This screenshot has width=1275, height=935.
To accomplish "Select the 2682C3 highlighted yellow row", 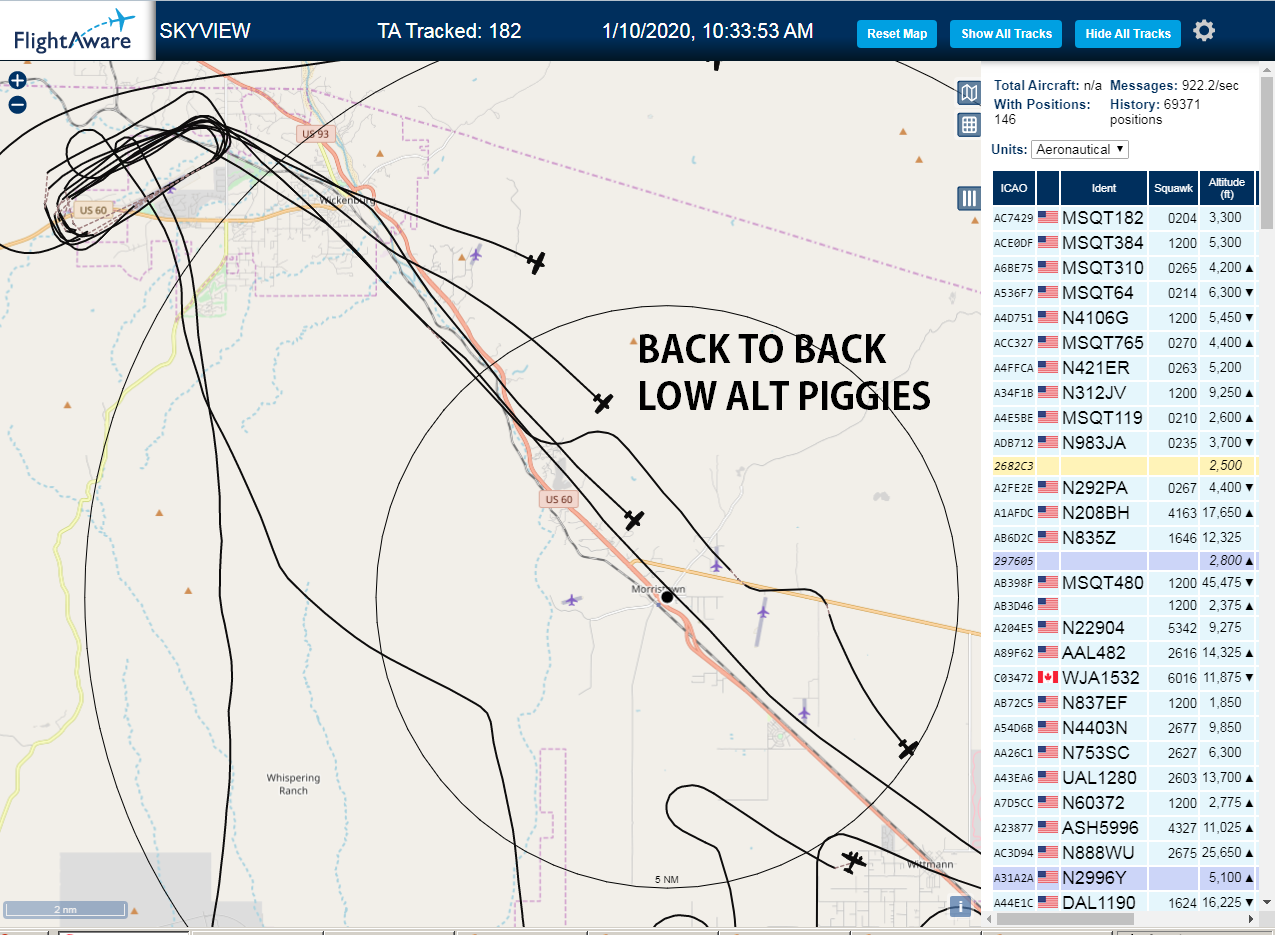I will (1125, 465).
